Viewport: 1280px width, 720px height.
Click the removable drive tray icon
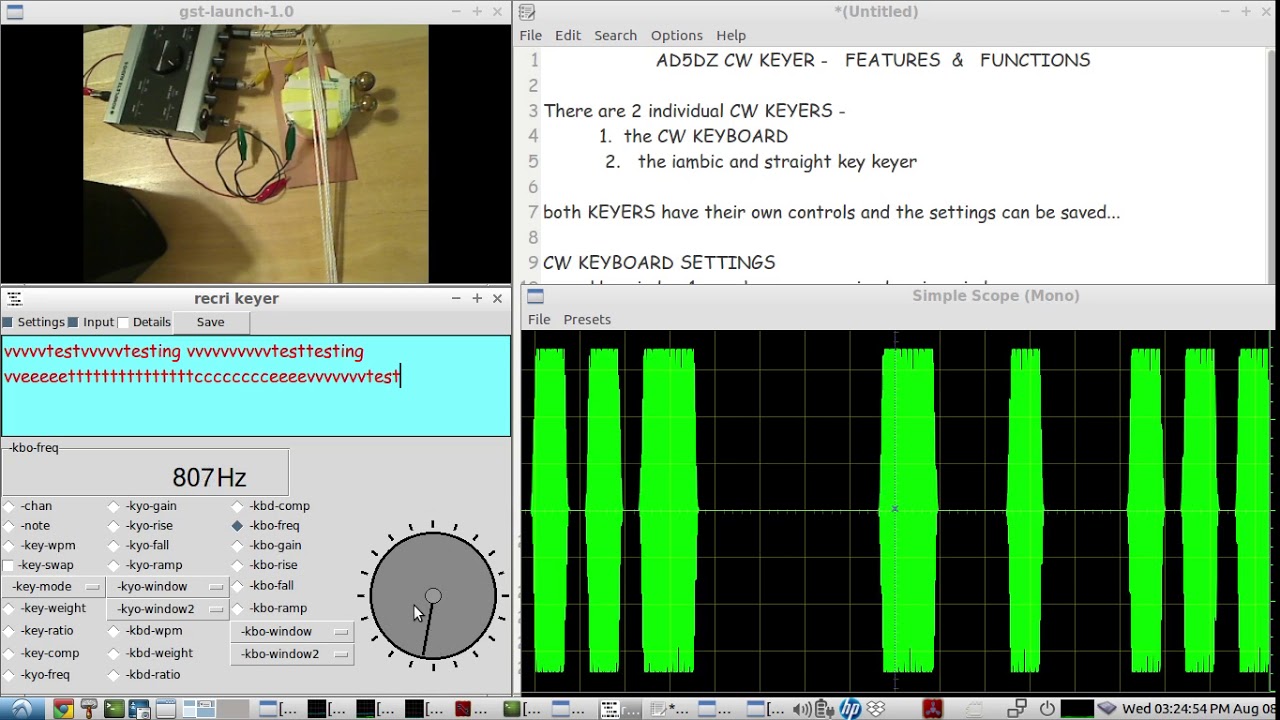point(1107,709)
